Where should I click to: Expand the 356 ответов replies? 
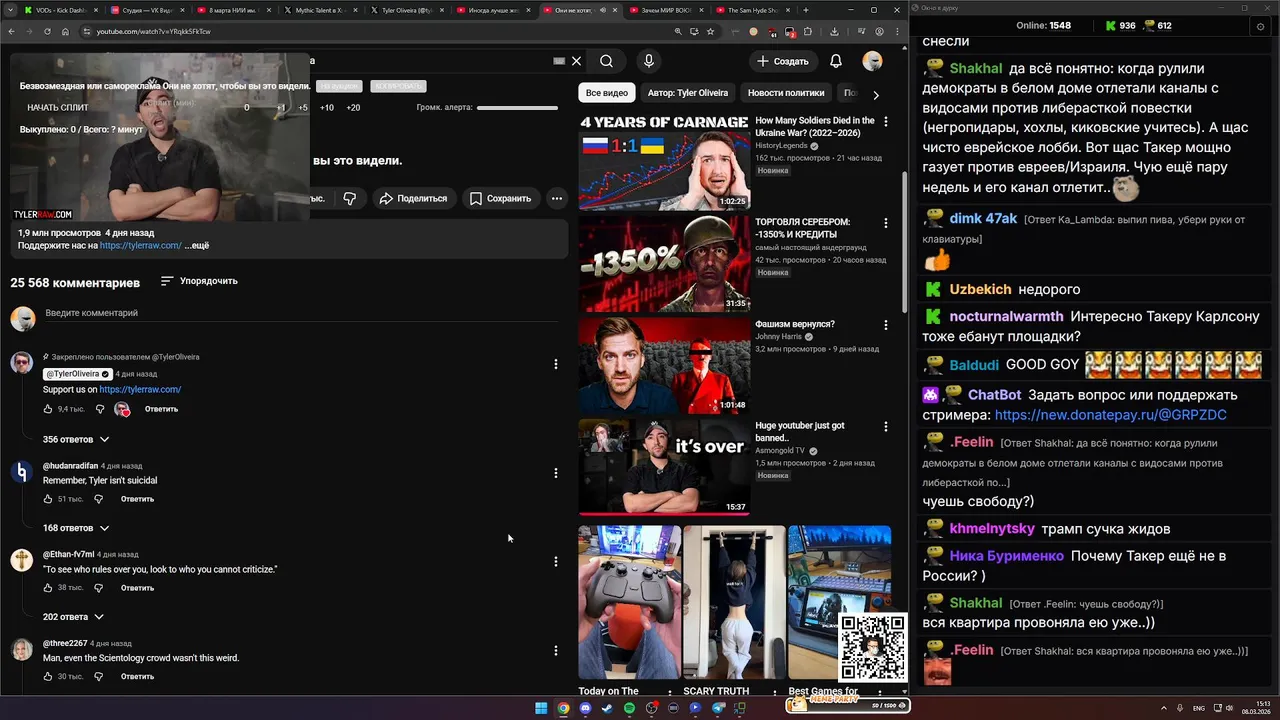[x=76, y=439]
